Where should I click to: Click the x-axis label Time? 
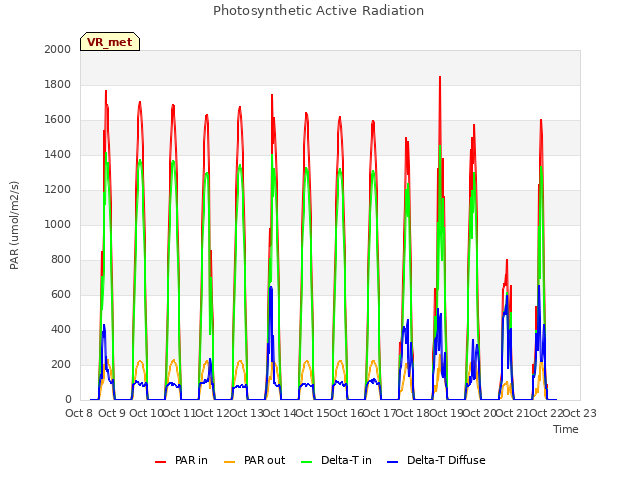[x=566, y=429]
